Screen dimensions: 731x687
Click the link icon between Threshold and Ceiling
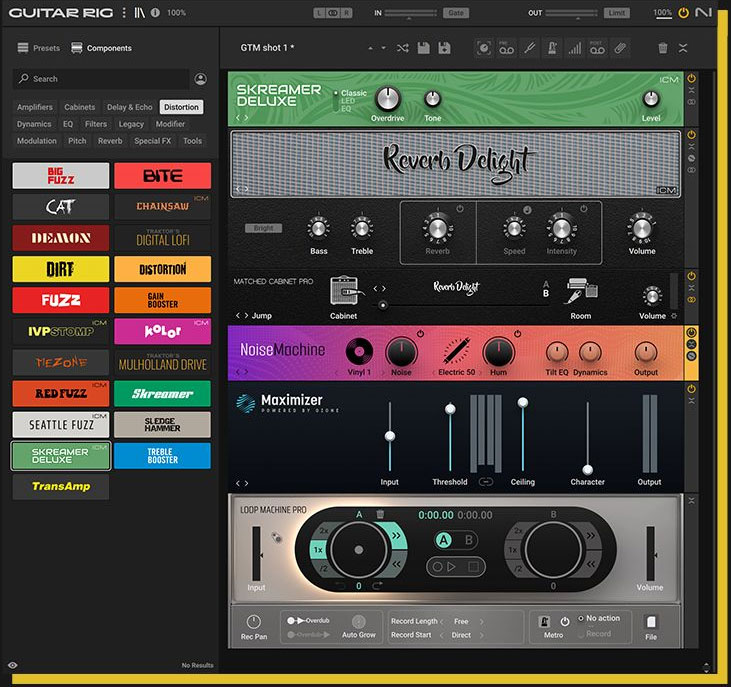point(486,481)
